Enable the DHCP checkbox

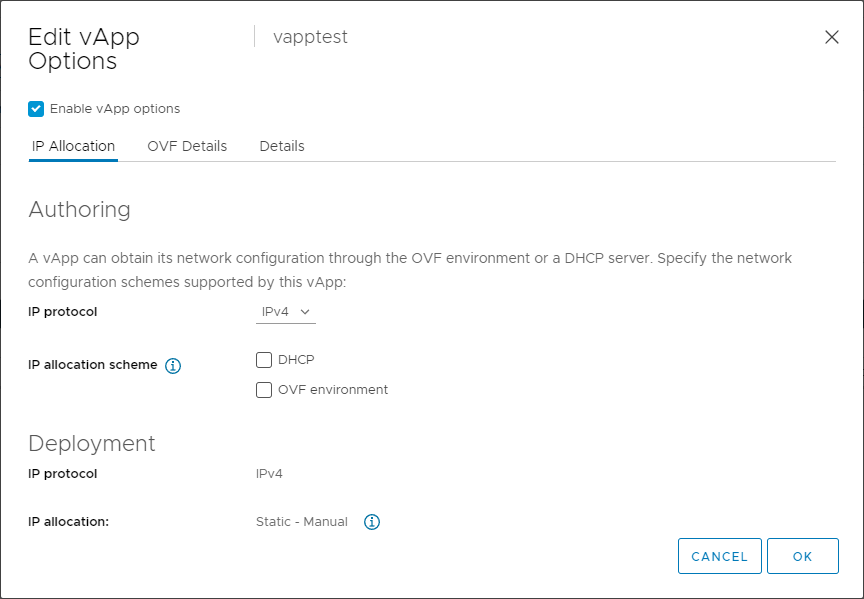point(264,360)
